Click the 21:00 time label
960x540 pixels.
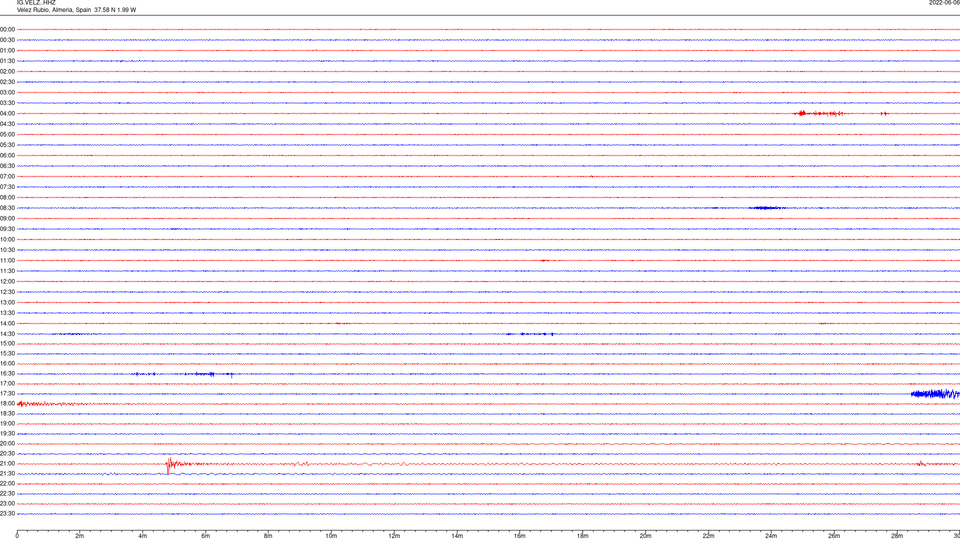[x=8, y=463]
